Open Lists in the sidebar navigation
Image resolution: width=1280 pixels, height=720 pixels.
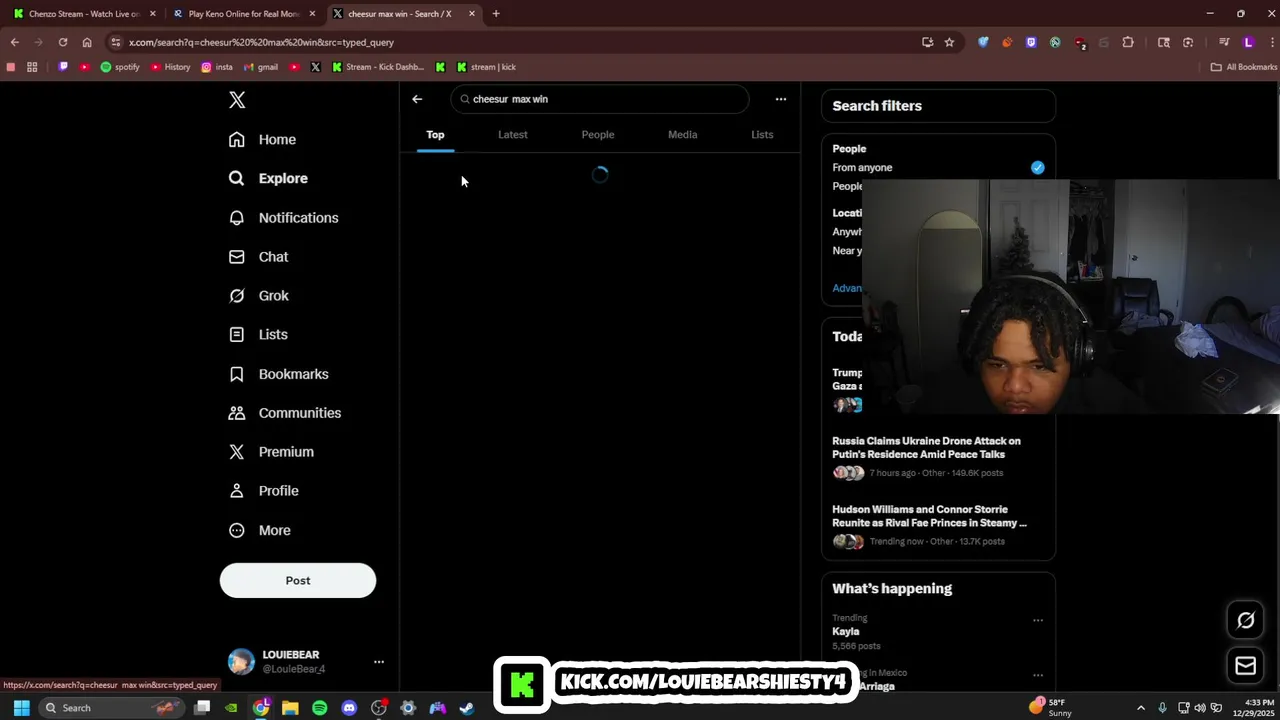pyautogui.click(x=258, y=334)
